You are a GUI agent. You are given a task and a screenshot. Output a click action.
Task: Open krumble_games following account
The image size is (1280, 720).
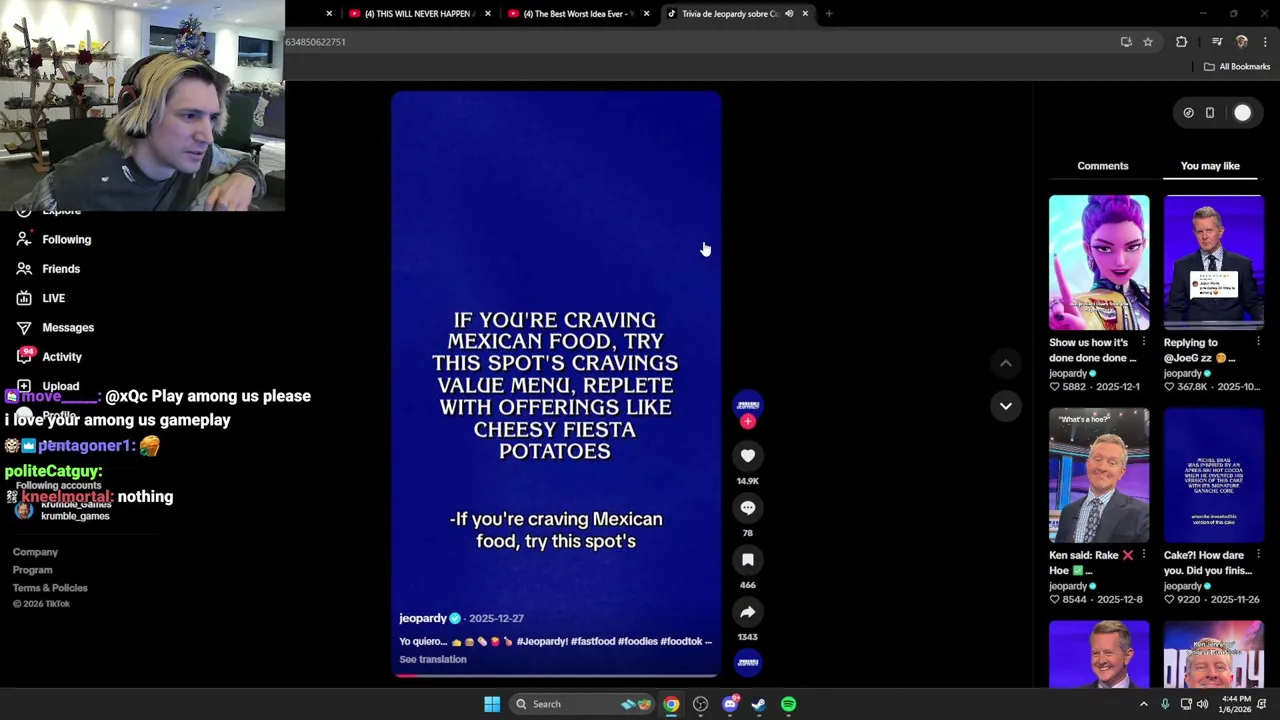(62, 510)
